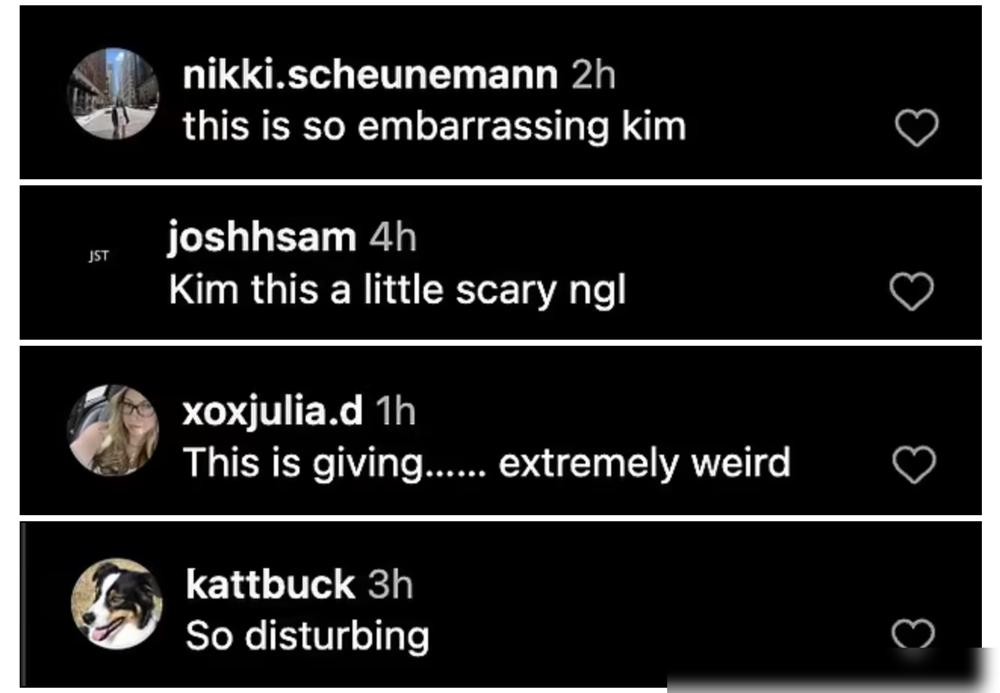This screenshot has width=1000, height=693.
Task: Open xoxjulia.d username link
Action: click(x=272, y=411)
